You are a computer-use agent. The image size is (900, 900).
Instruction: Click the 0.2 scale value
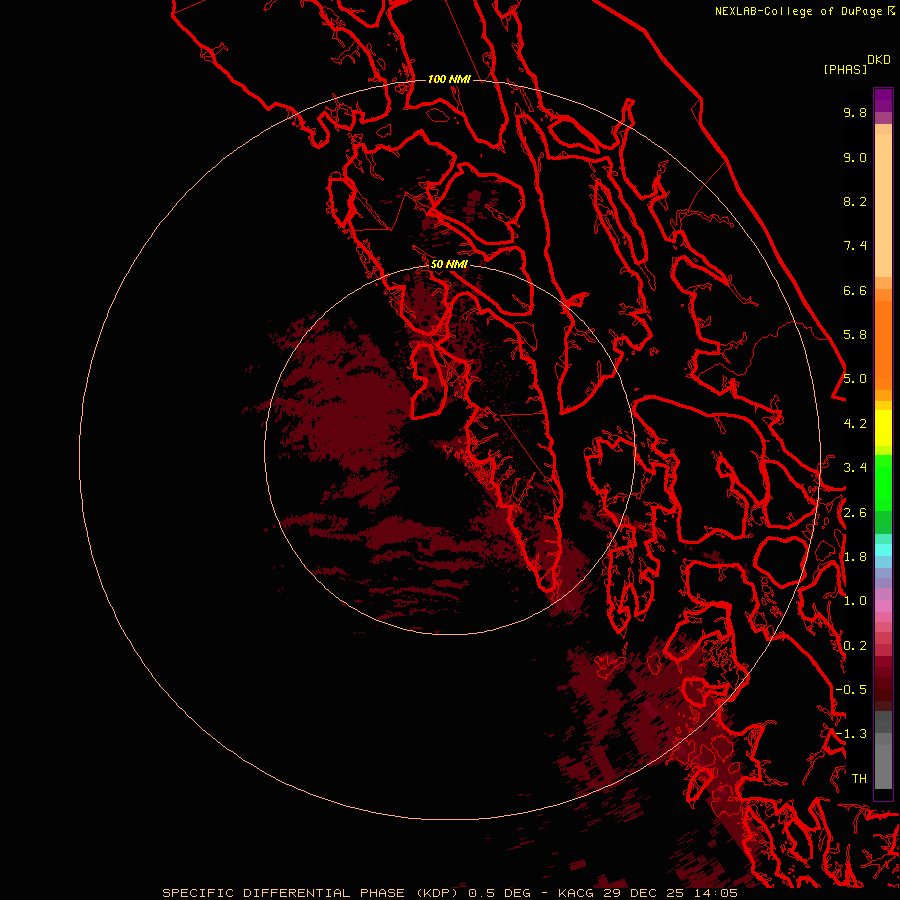pos(855,646)
